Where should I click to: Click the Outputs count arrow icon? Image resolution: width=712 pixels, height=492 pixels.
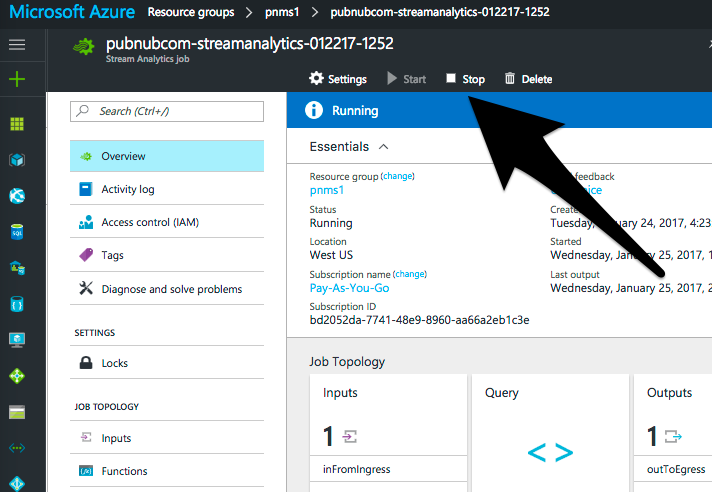pyautogui.click(x=673, y=437)
